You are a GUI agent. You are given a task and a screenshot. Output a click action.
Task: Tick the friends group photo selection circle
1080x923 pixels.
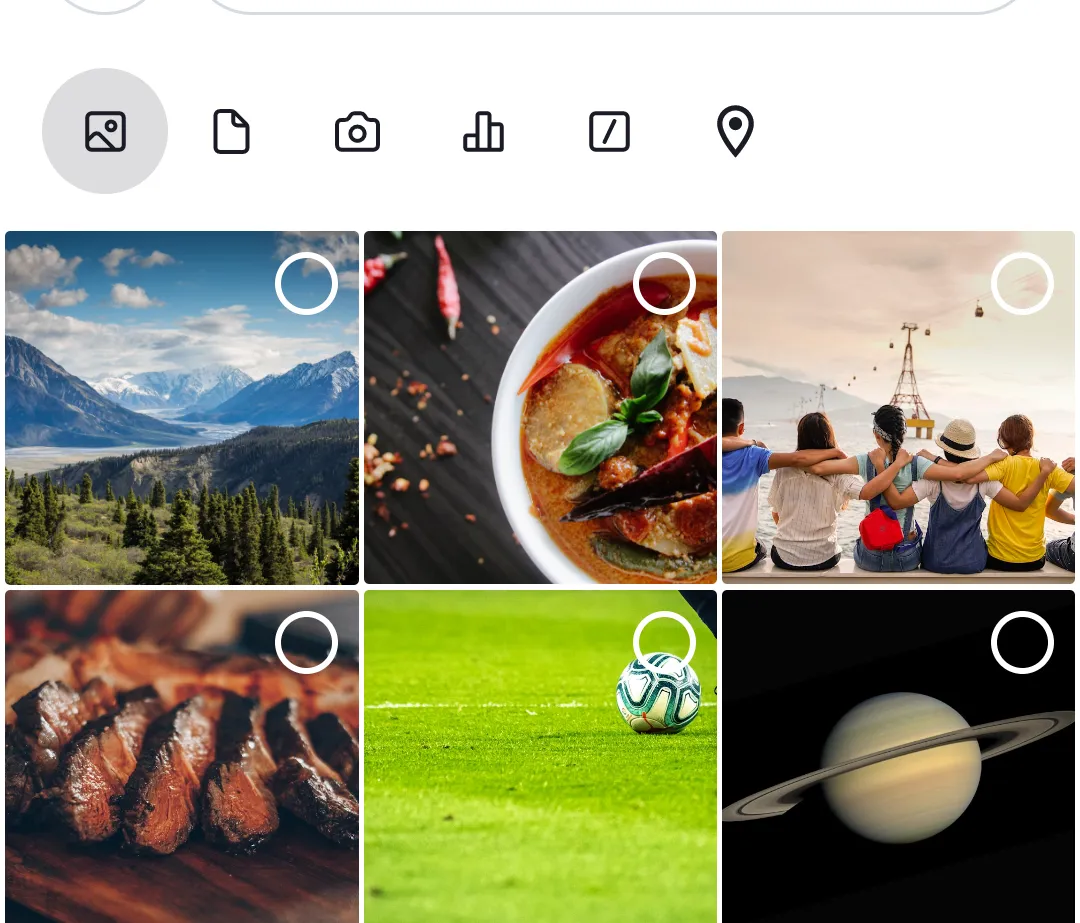1022,283
